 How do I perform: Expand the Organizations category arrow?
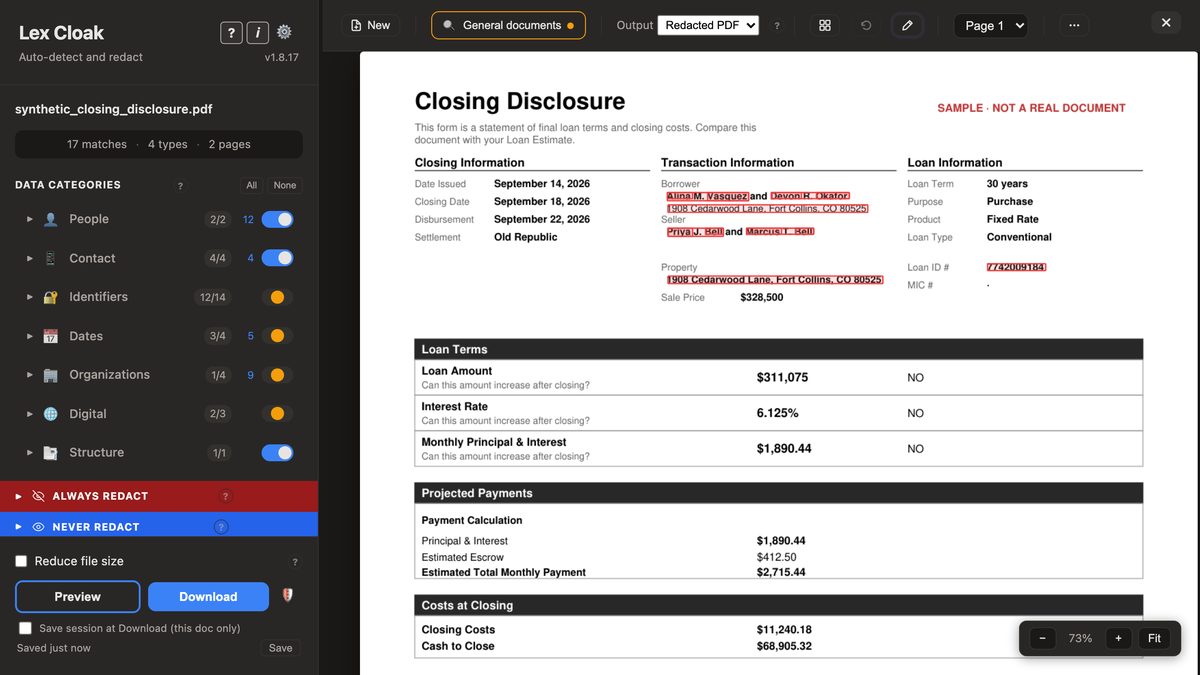[x=30, y=375]
